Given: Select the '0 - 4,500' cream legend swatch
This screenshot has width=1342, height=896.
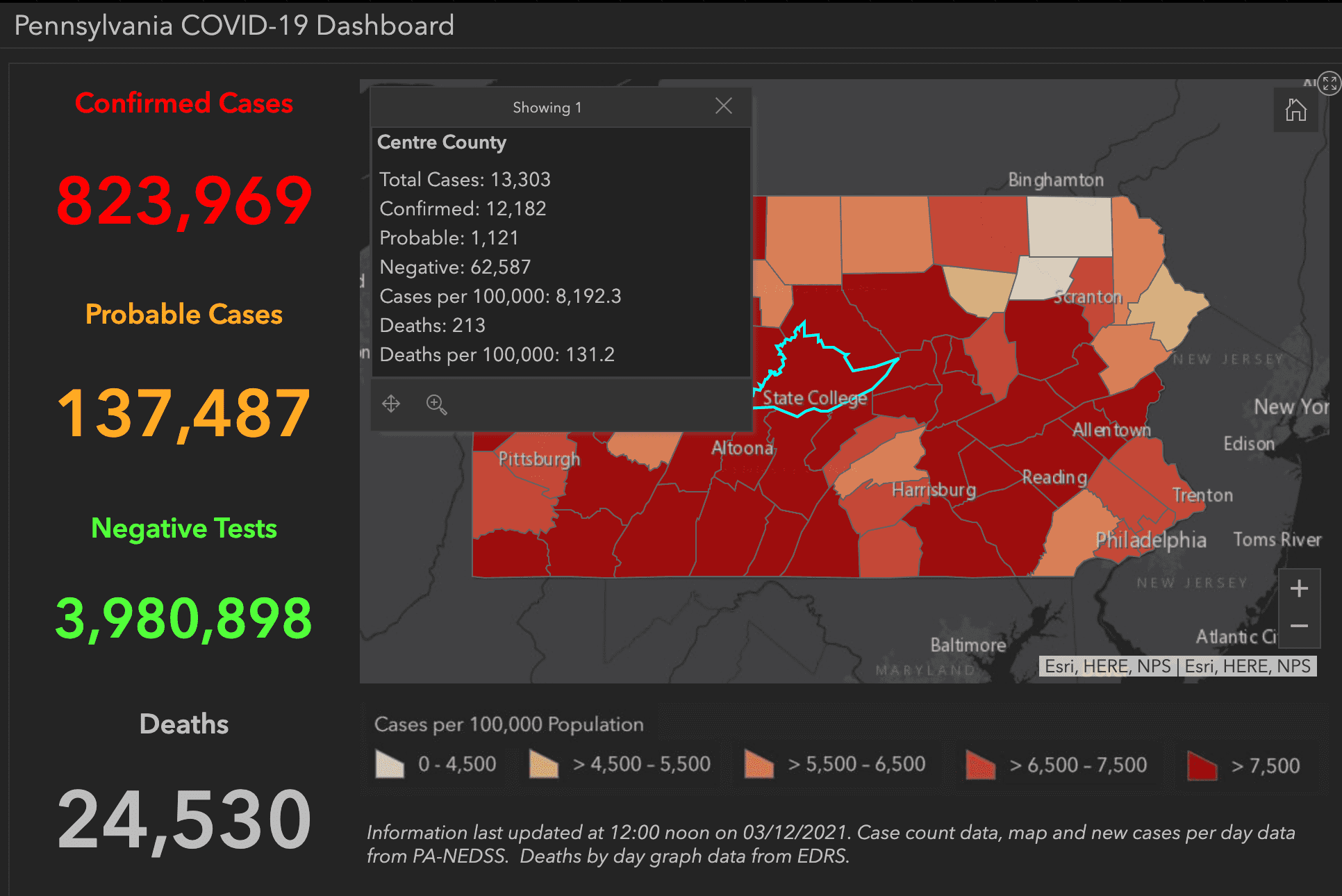Looking at the screenshot, I should click(390, 764).
